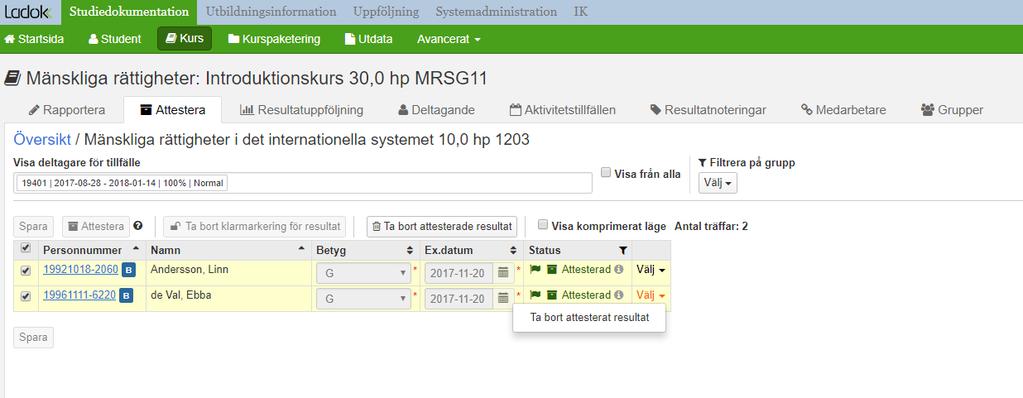Open Betyg dropdown for de Val, Ebba
Image resolution: width=1023 pixels, height=398 pixels.
[363, 299]
